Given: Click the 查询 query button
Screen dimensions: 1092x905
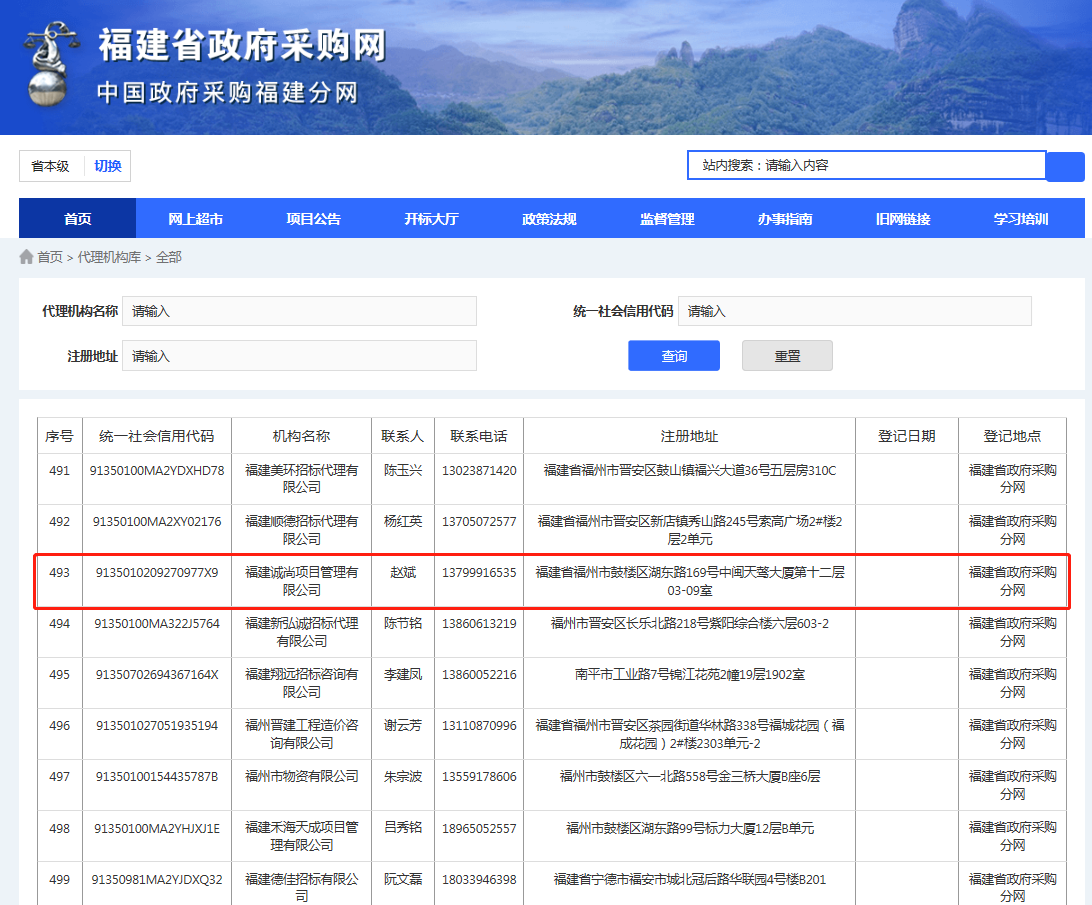Looking at the screenshot, I should coord(674,355).
